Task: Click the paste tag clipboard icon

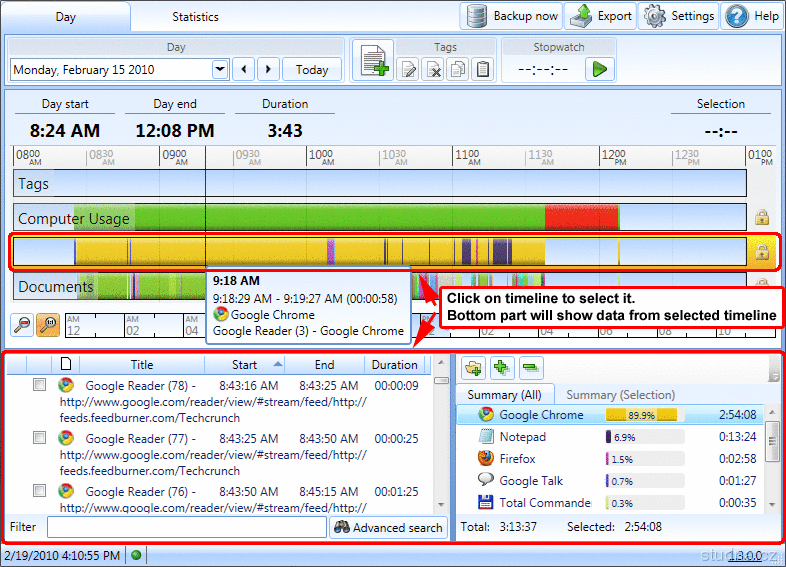Action: [x=483, y=69]
